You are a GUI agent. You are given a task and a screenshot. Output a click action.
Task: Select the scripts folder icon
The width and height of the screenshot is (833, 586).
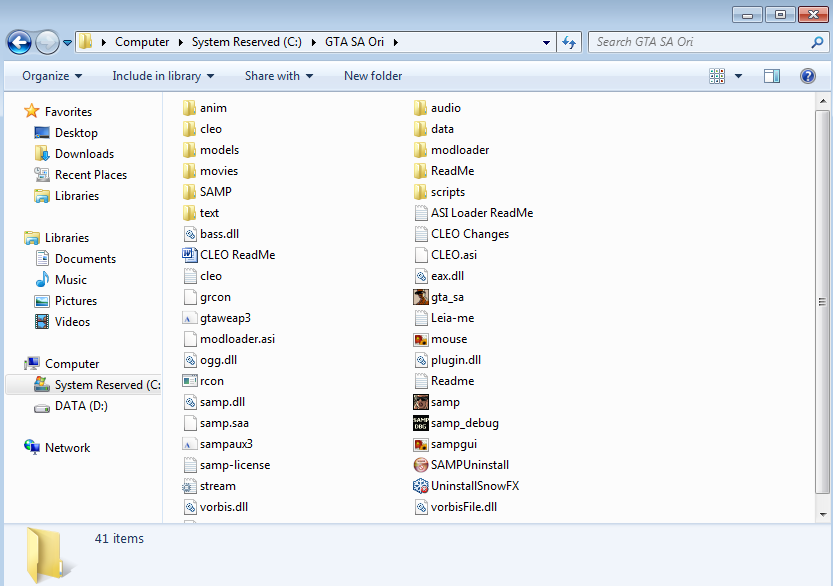(x=420, y=192)
